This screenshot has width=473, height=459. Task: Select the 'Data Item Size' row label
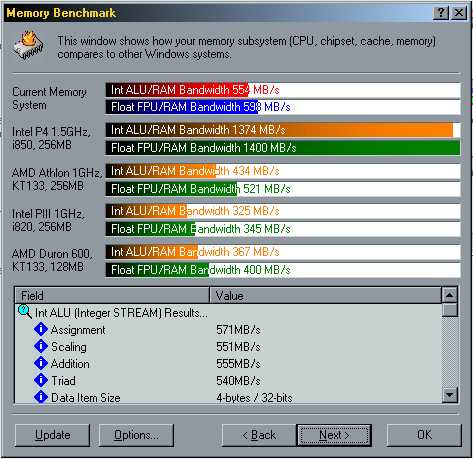click(85, 397)
